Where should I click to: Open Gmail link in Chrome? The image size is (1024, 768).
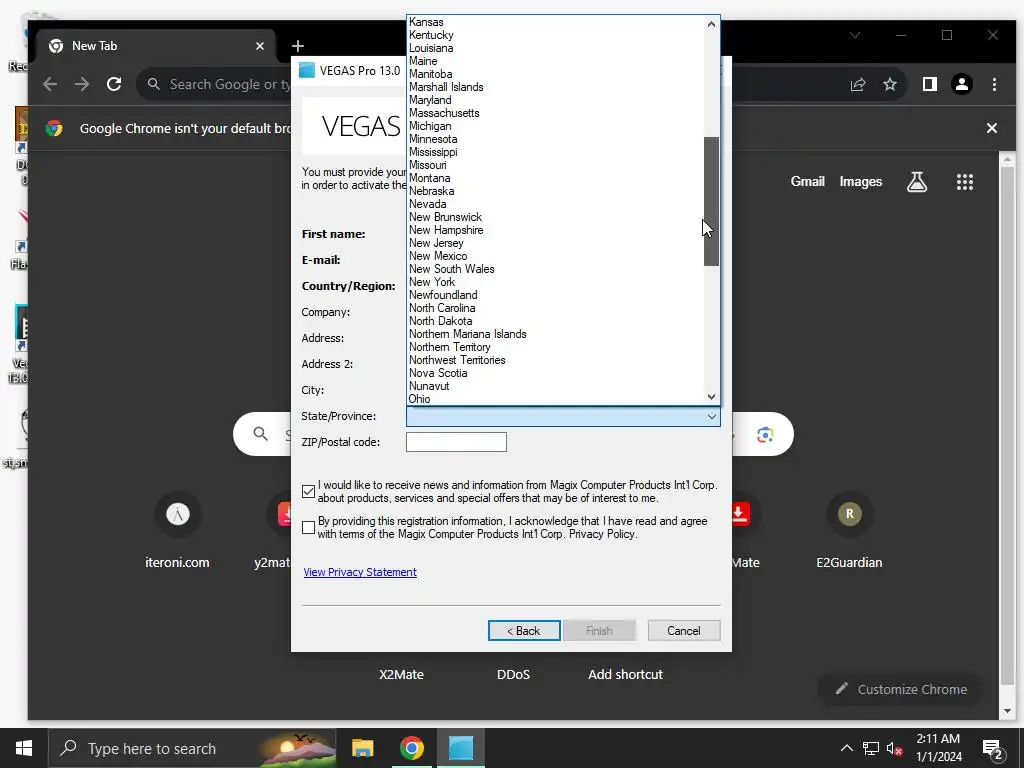807,182
